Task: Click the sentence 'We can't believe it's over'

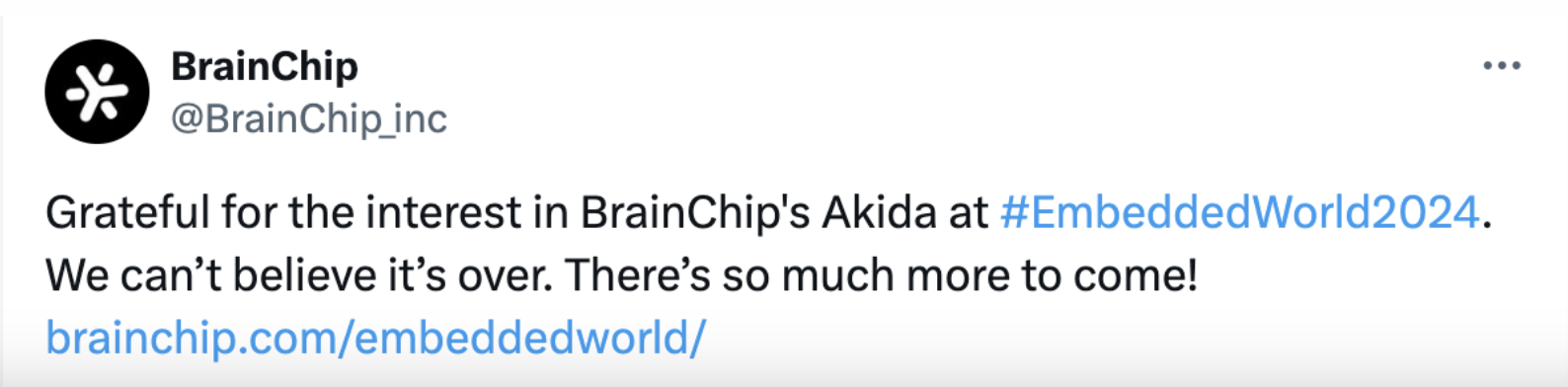Action: (300, 275)
